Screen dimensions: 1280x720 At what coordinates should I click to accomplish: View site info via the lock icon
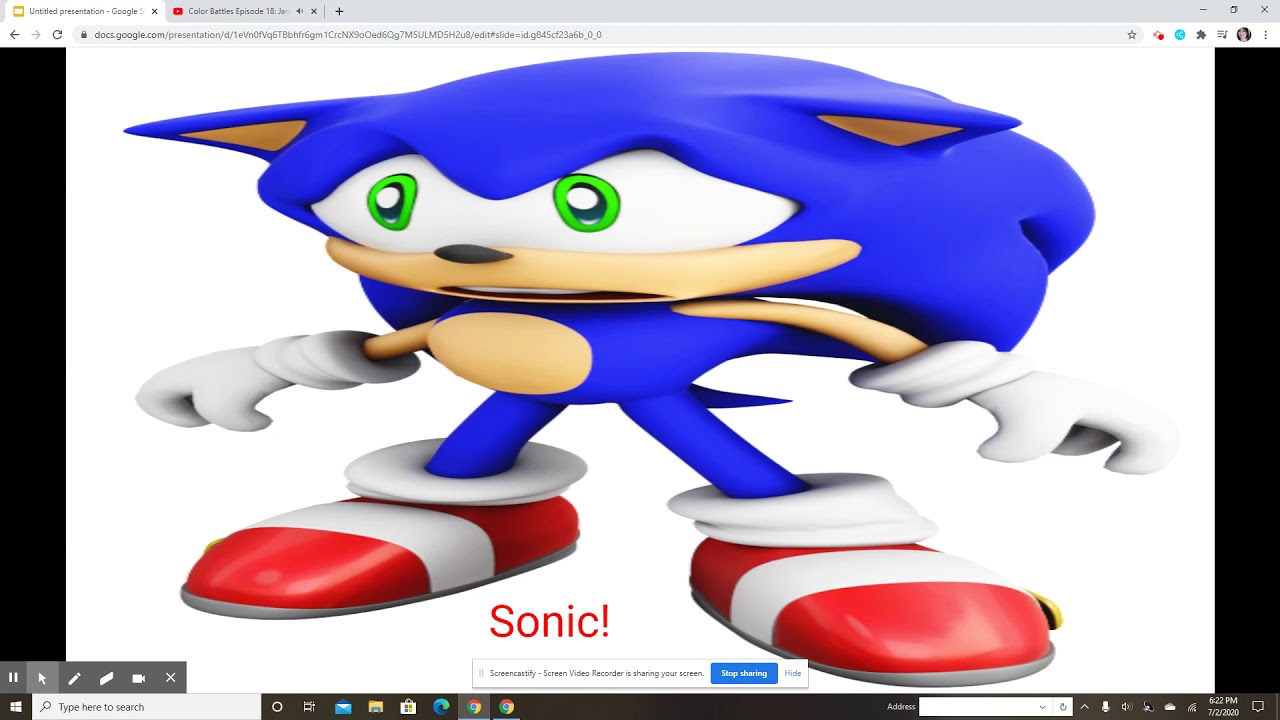(x=84, y=35)
